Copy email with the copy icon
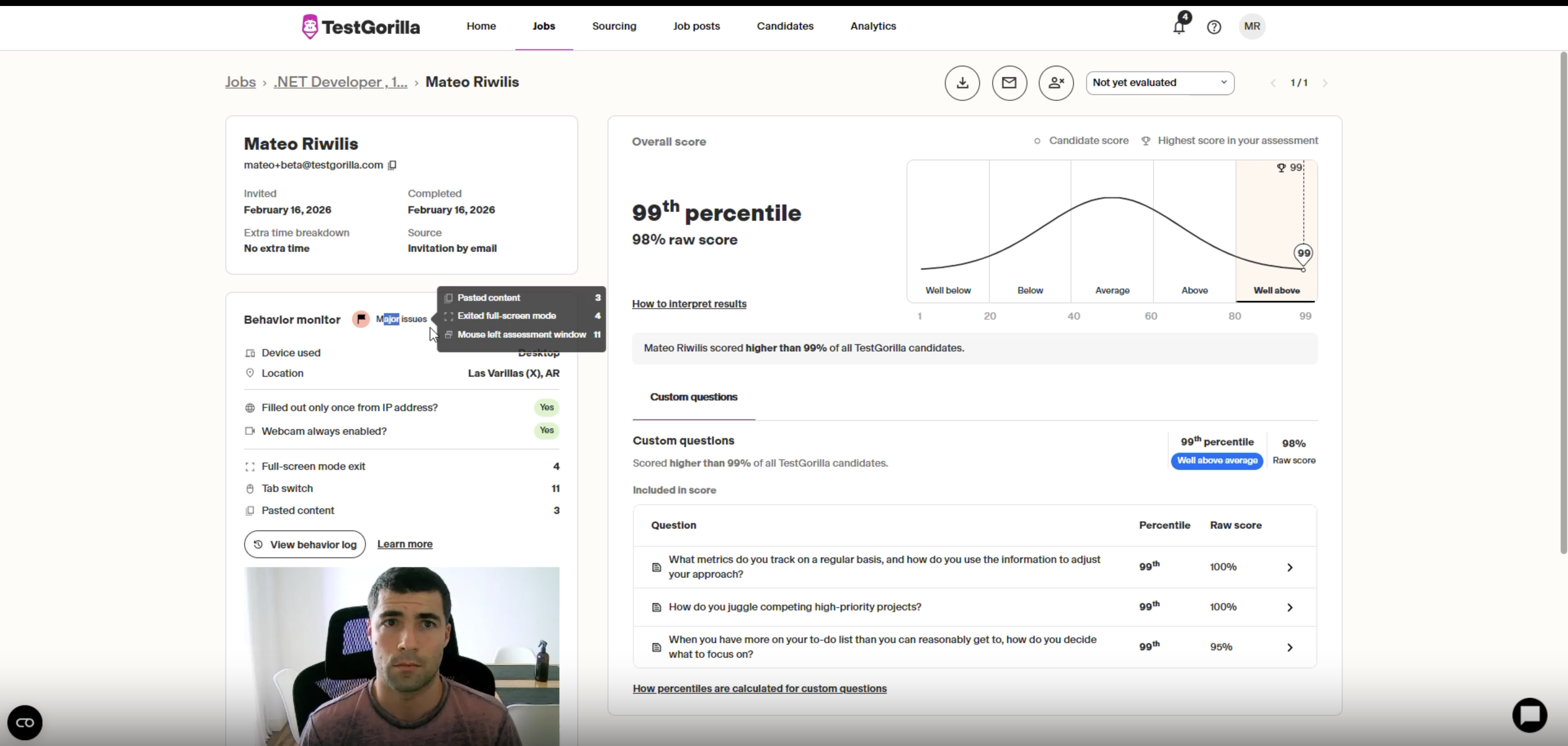This screenshot has height=746, width=1568. point(393,165)
